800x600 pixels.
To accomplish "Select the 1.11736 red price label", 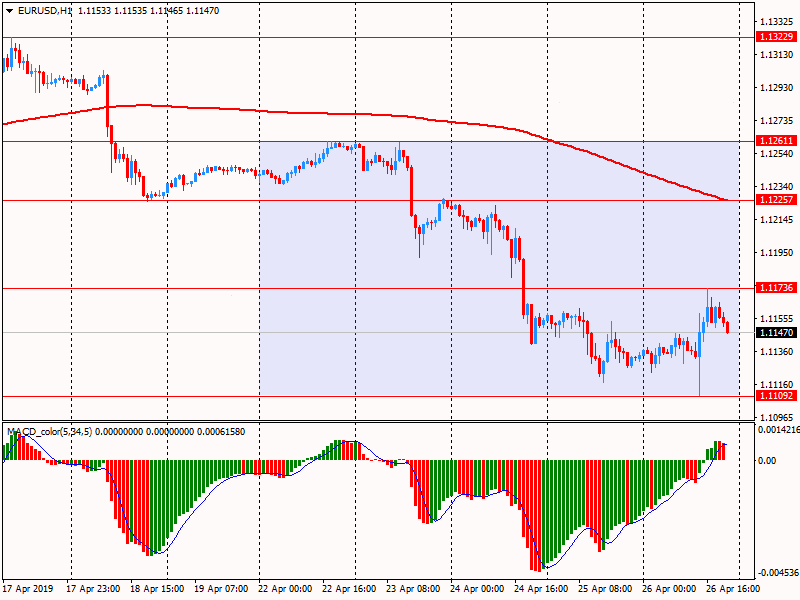I will (x=776, y=288).
